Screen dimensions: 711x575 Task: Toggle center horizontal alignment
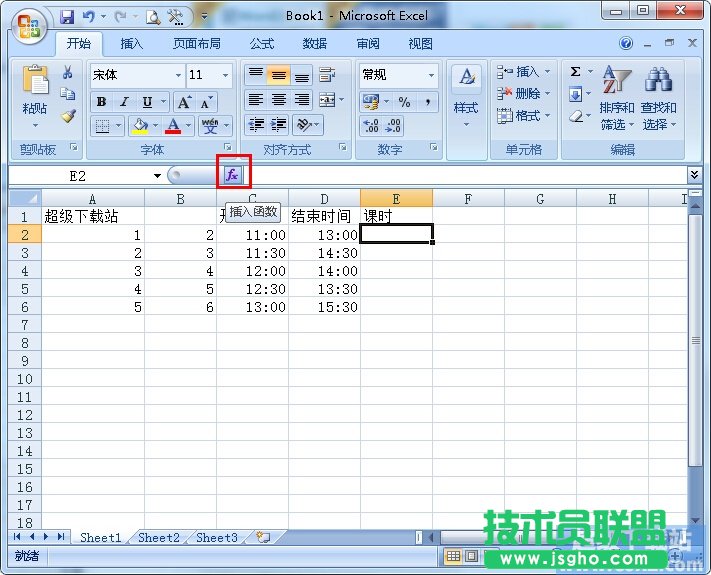pos(278,100)
